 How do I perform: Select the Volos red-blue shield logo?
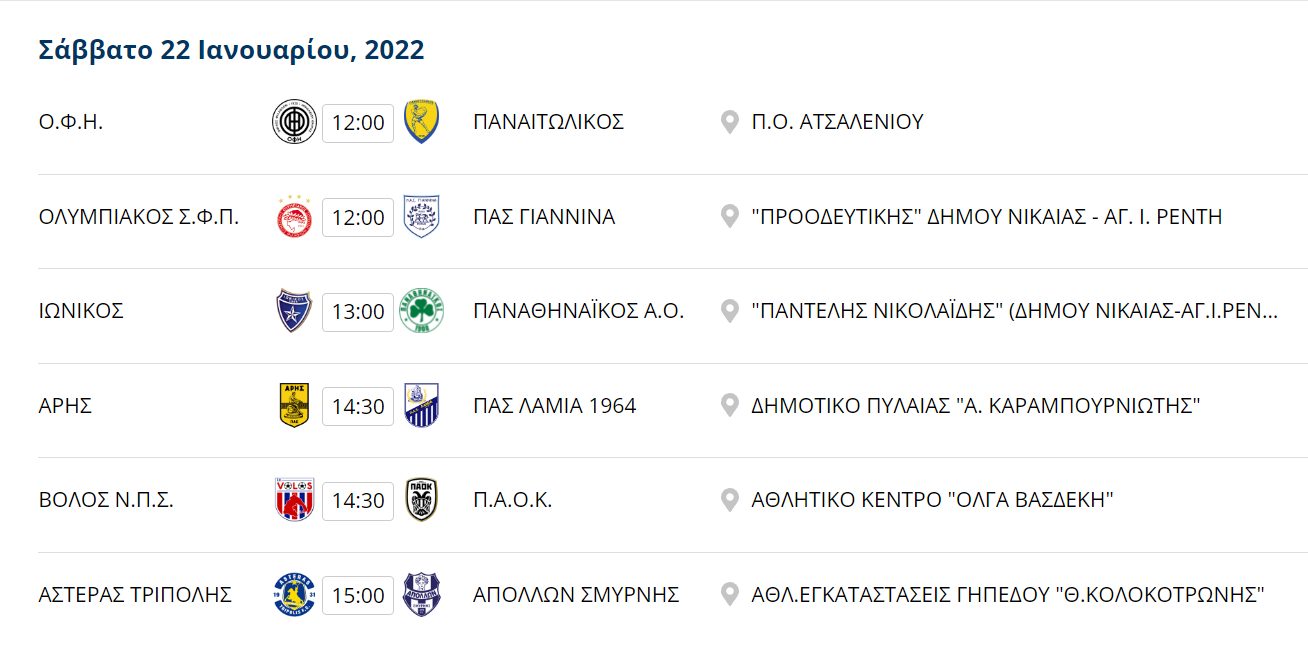tap(294, 500)
